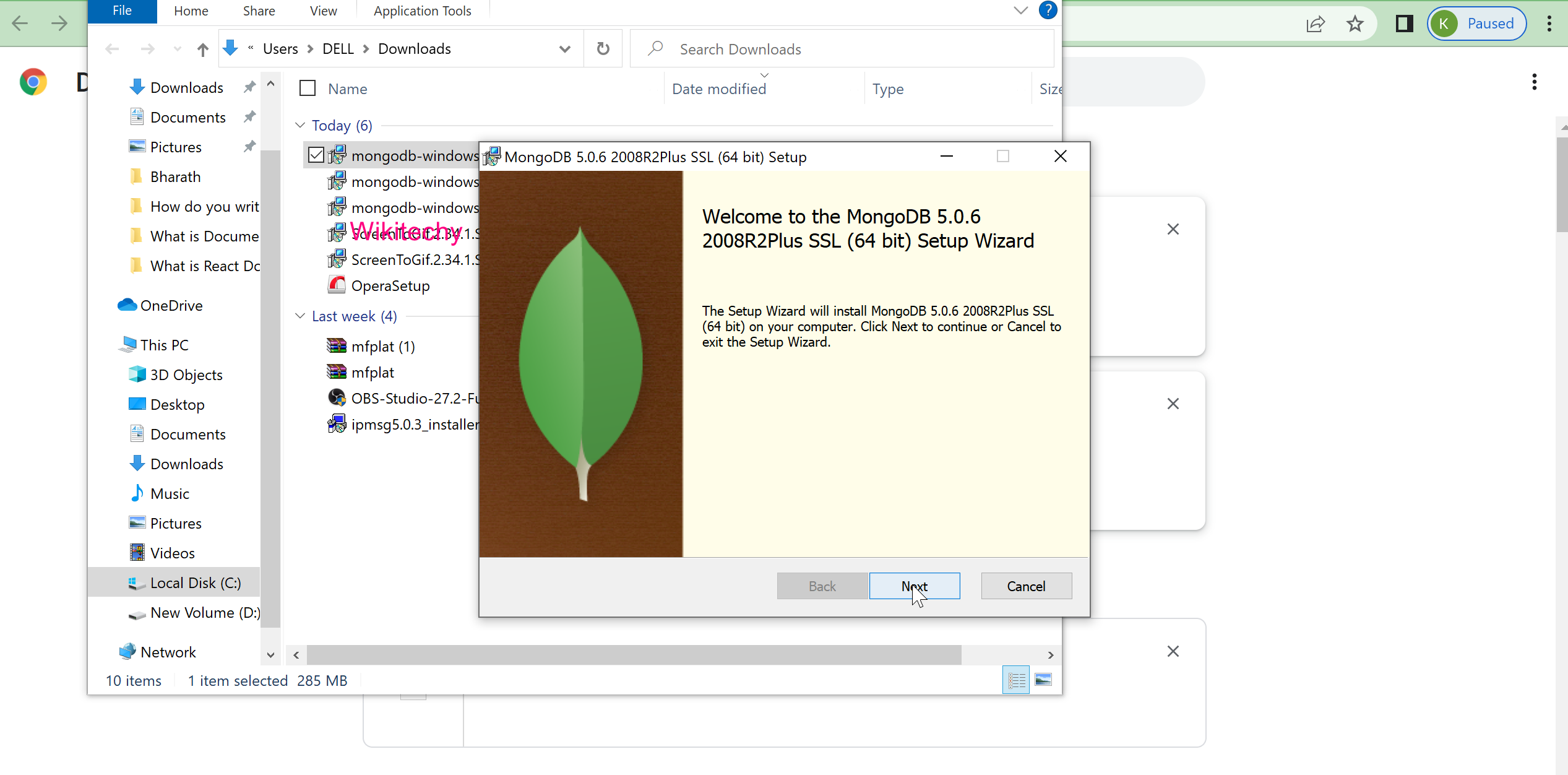Click the nav pane scroll-down arrow
Screen dimensions: 1568x775
270,654
